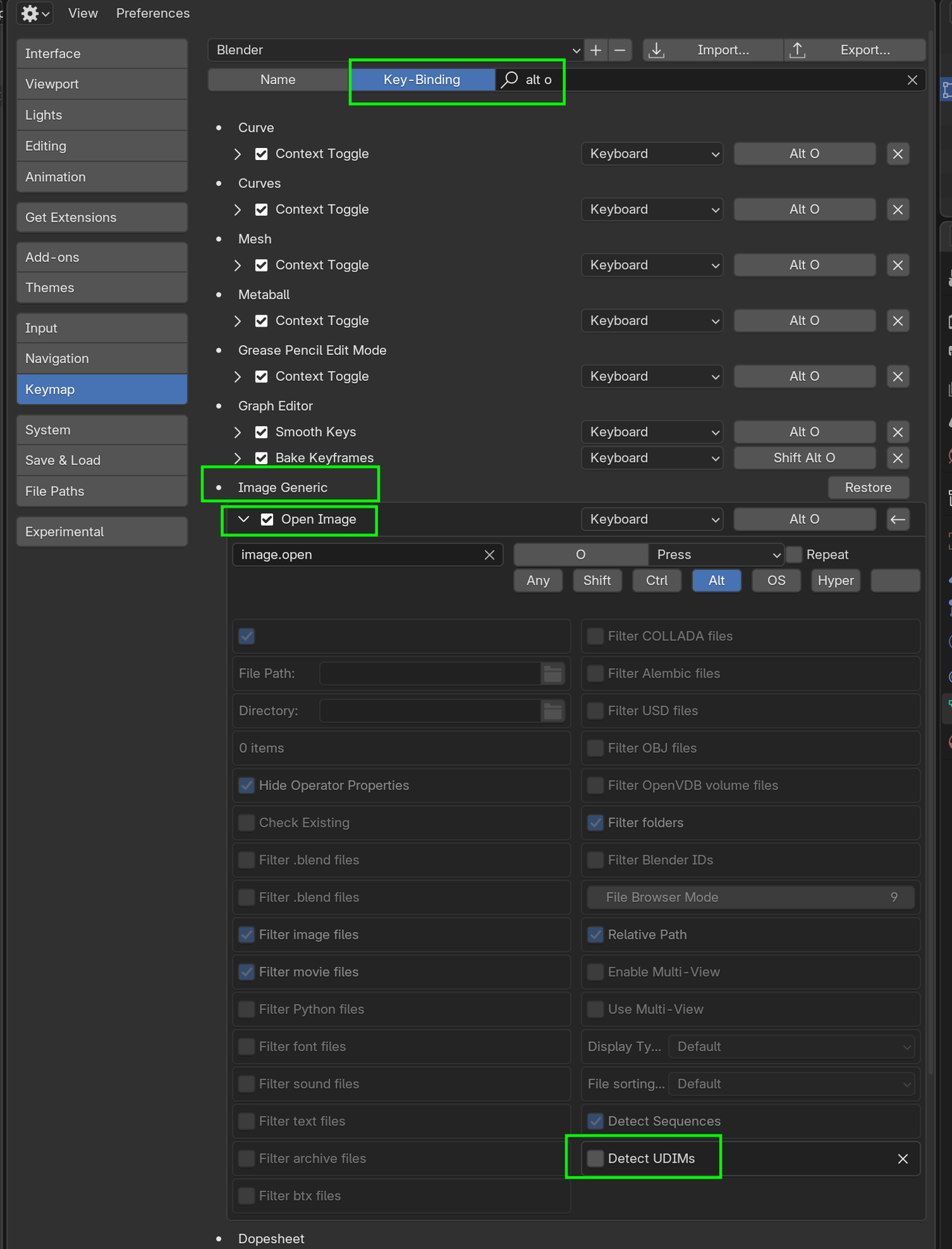Open the preferences gear menu
952x1249 pixels.
point(34,13)
